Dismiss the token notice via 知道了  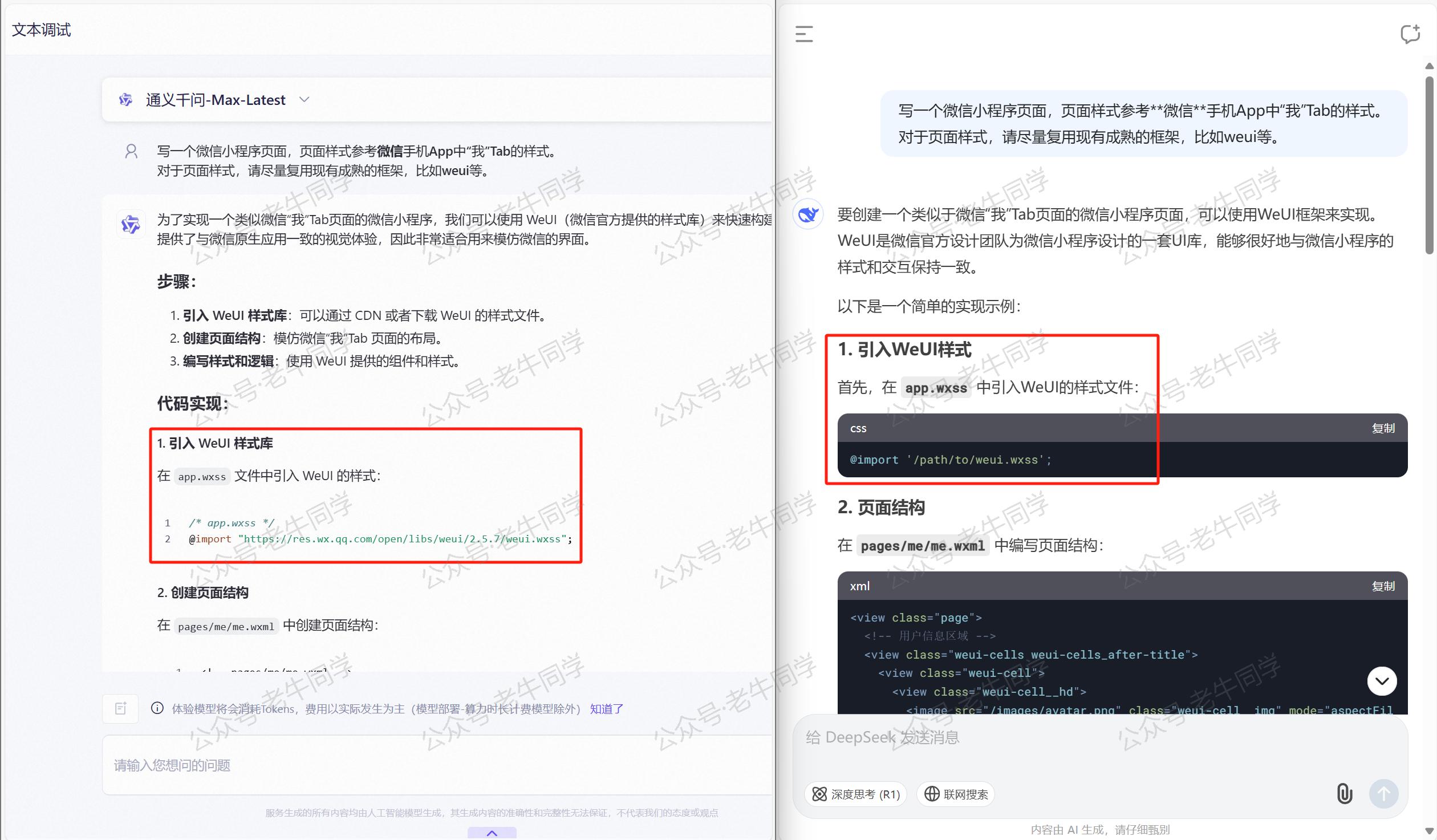tap(606, 709)
